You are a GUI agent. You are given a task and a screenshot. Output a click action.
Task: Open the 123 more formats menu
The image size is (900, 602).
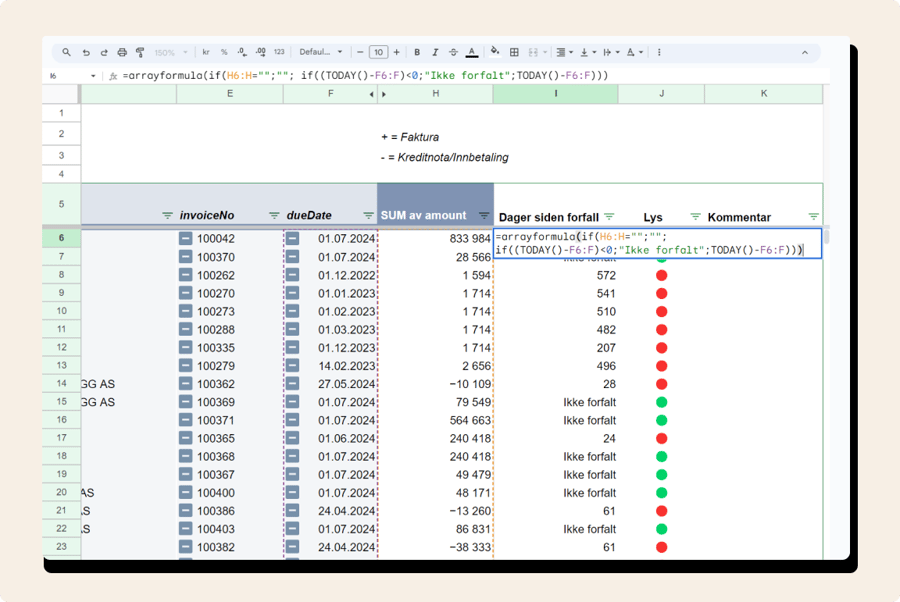tap(279, 52)
